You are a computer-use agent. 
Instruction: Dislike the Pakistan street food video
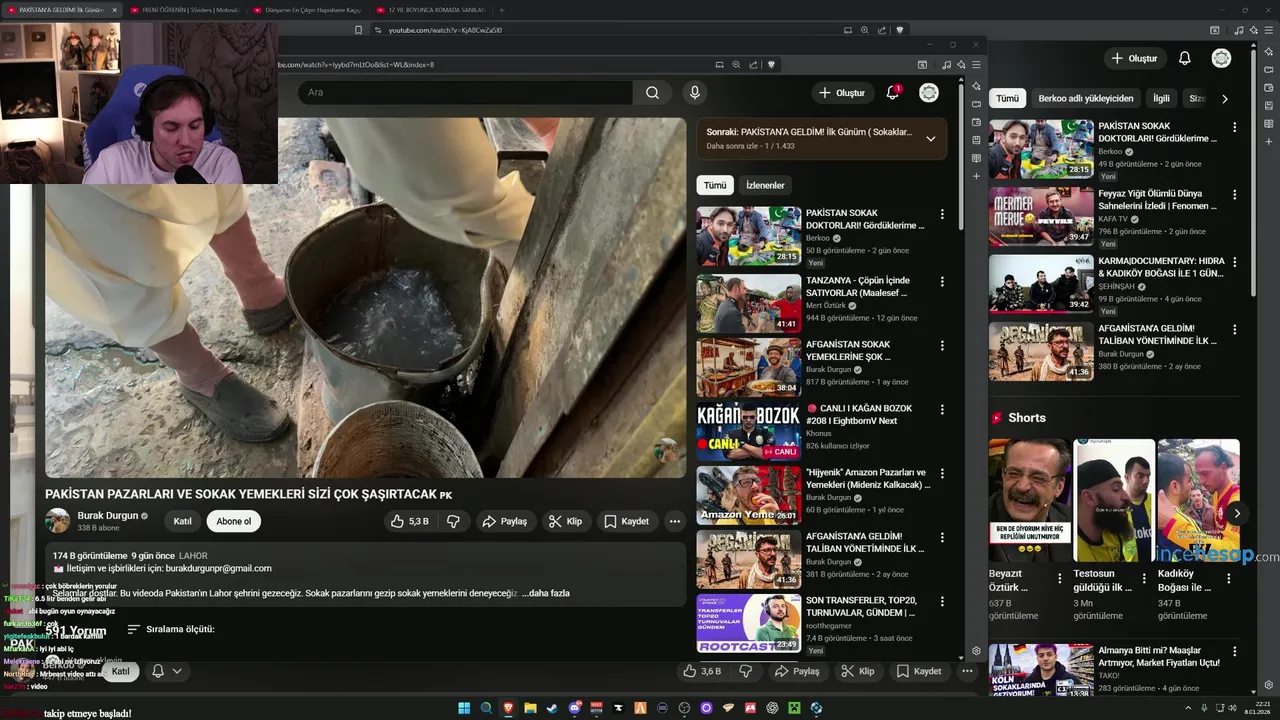[453, 521]
